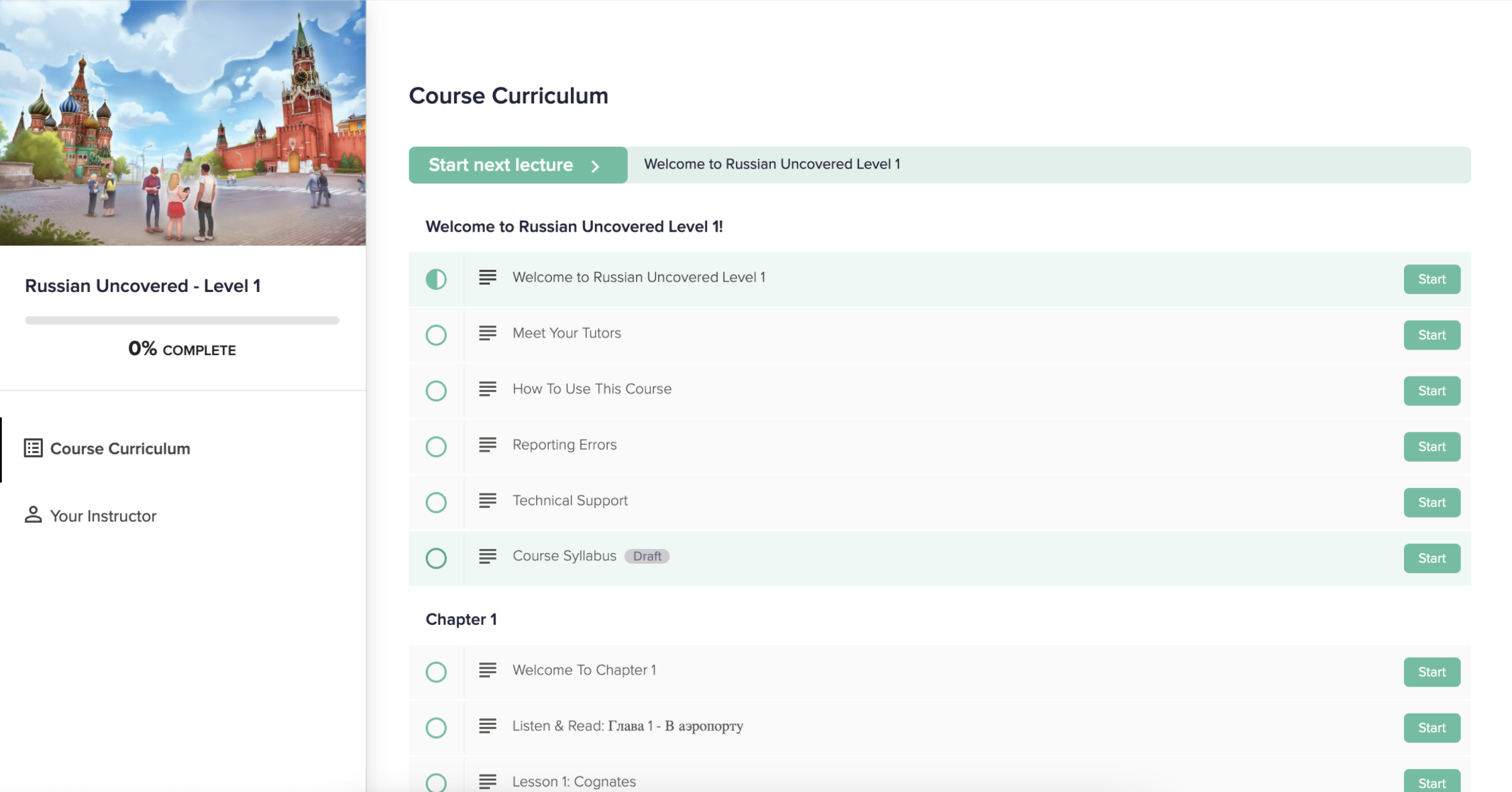Click text-lines icon beside Welcome To Chapter 1
The width and height of the screenshot is (1512, 792).
pos(488,670)
